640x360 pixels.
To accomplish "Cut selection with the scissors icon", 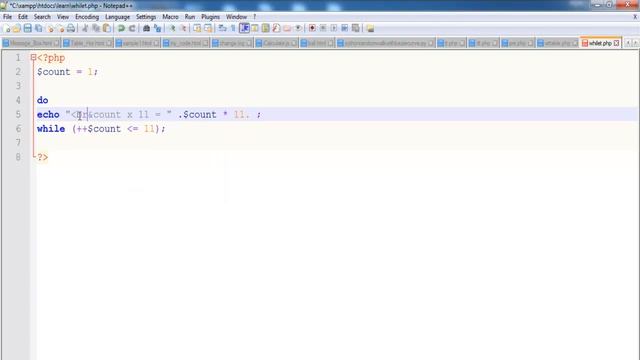I will point(85,28).
